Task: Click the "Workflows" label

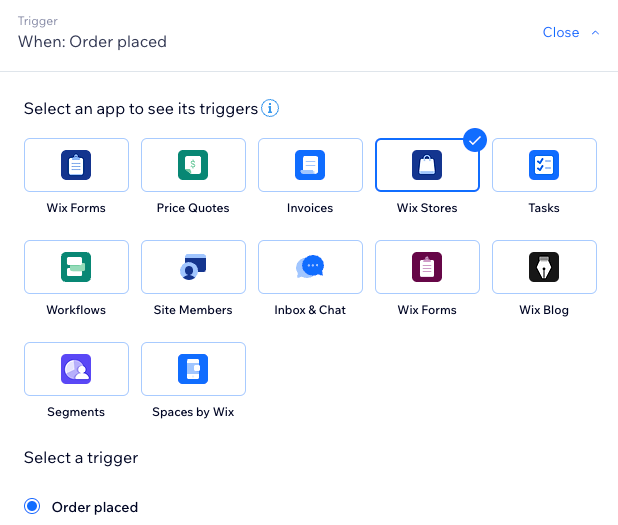Action: coord(76,310)
